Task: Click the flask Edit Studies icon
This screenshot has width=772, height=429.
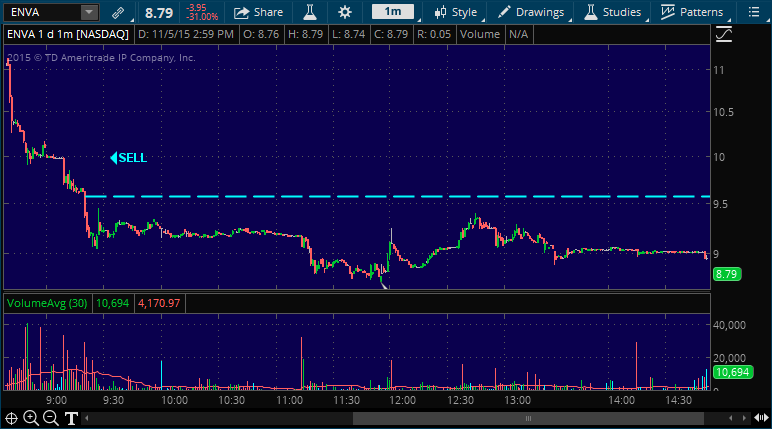Action: [310, 12]
